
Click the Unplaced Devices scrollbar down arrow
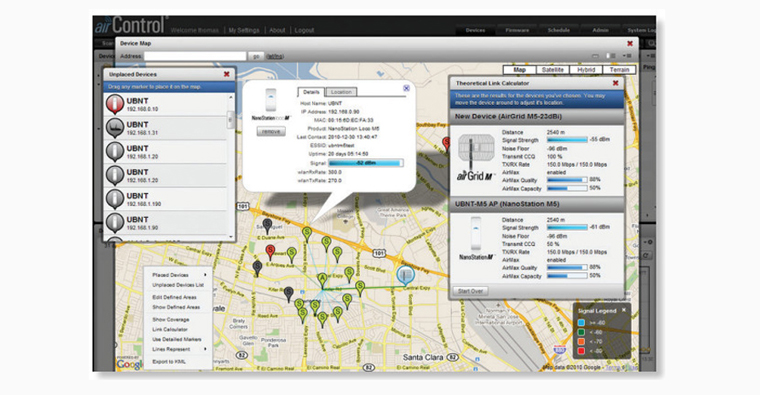(231, 237)
